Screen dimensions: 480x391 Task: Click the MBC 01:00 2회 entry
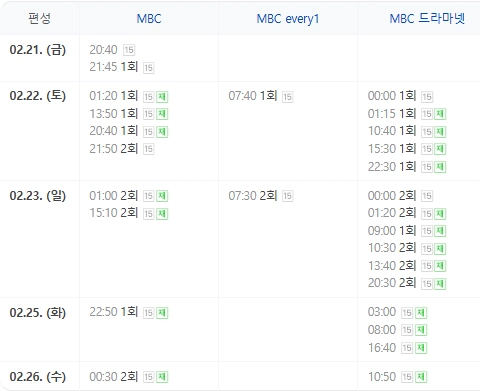tap(114, 196)
